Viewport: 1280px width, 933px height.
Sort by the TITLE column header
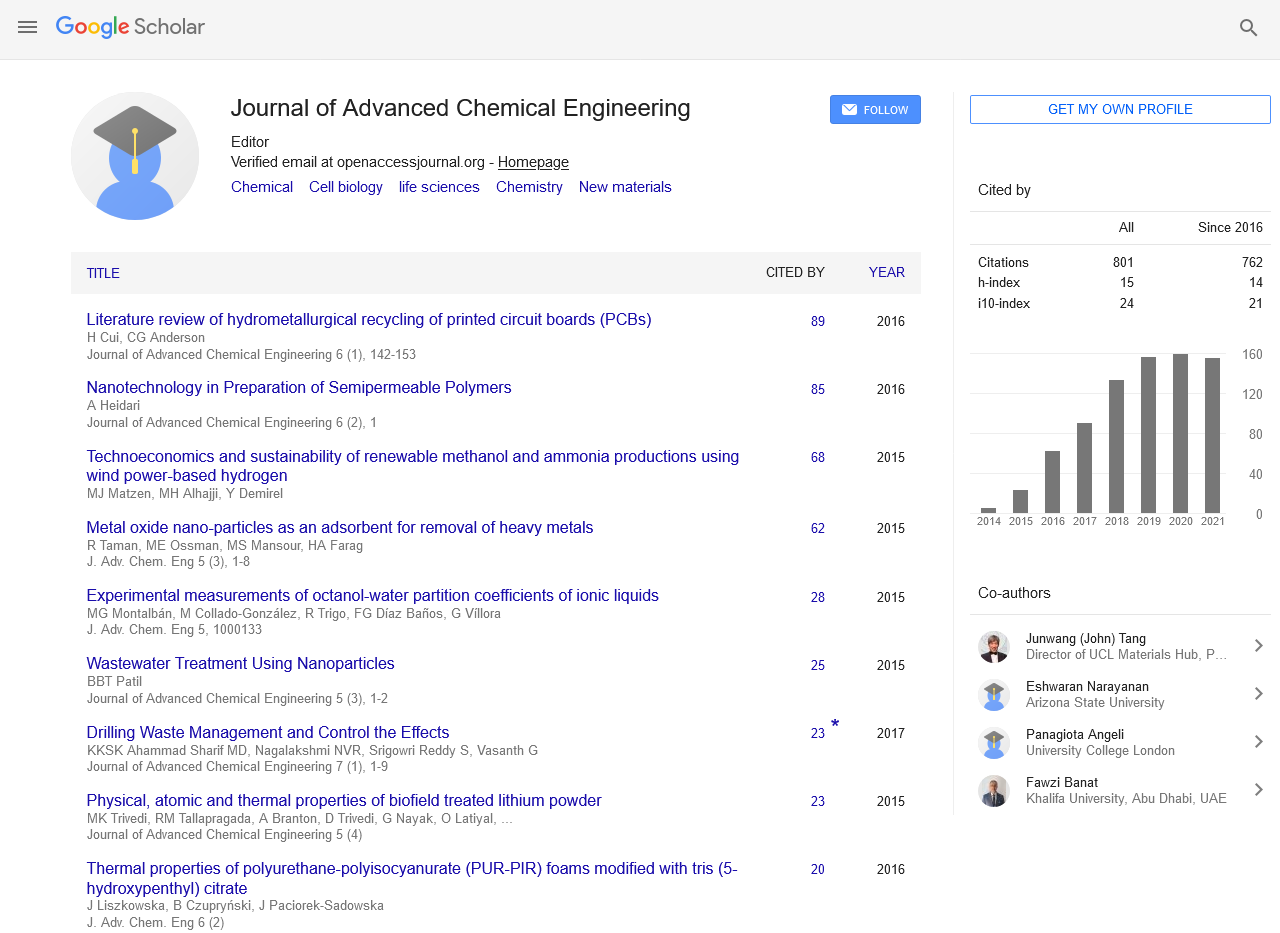[x=103, y=273]
